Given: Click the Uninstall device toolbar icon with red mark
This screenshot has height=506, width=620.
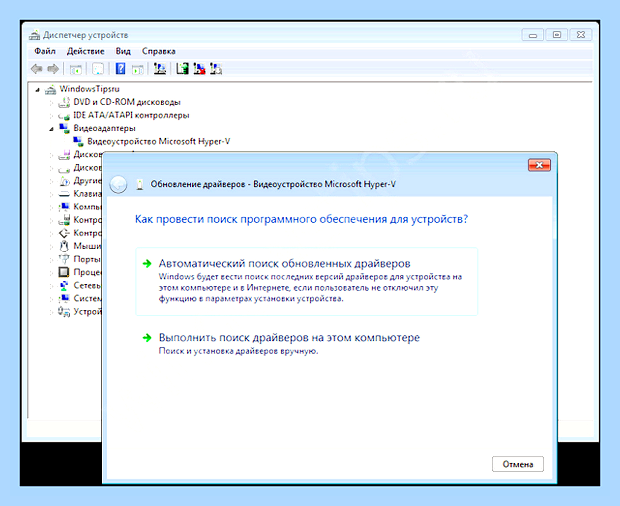Looking at the screenshot, I should 199,69.
